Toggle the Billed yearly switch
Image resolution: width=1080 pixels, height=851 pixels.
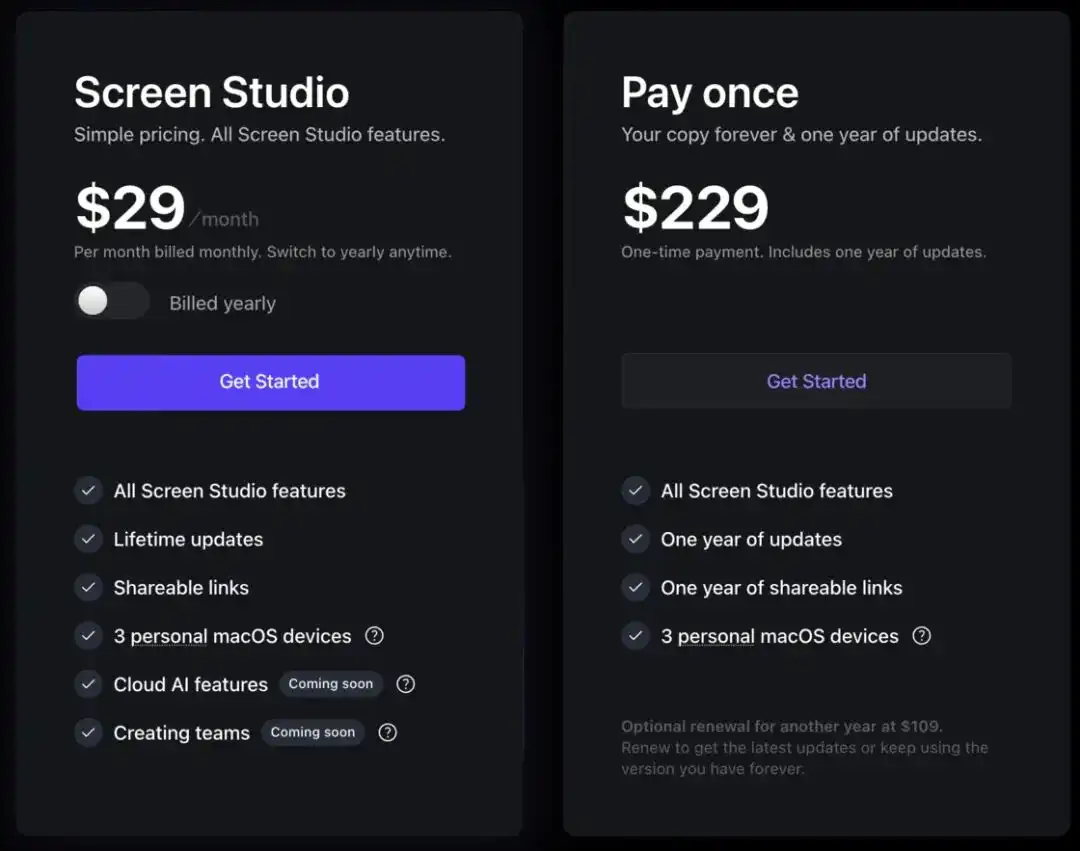111,302
